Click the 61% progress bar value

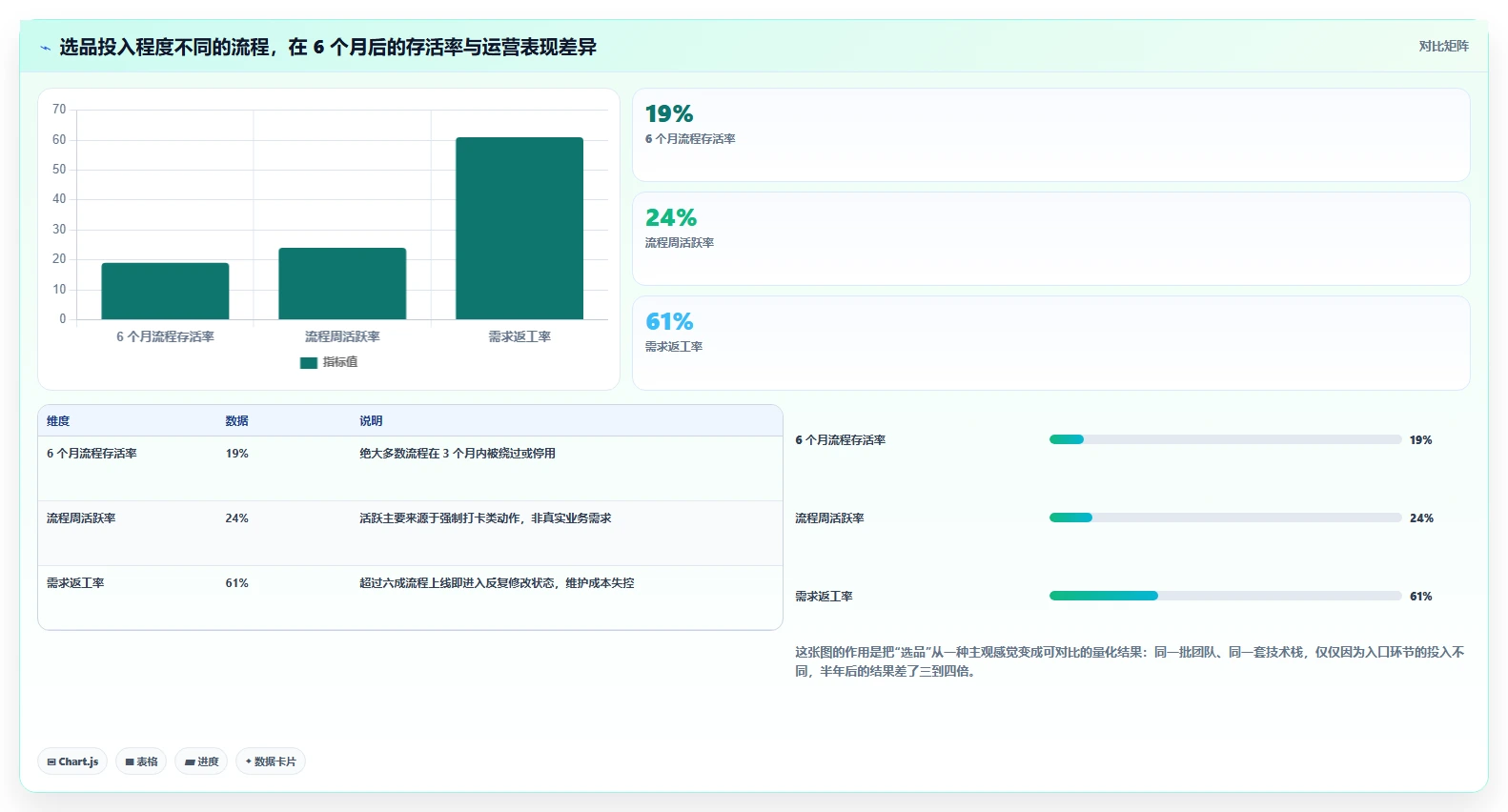(x=1420, y=597)
